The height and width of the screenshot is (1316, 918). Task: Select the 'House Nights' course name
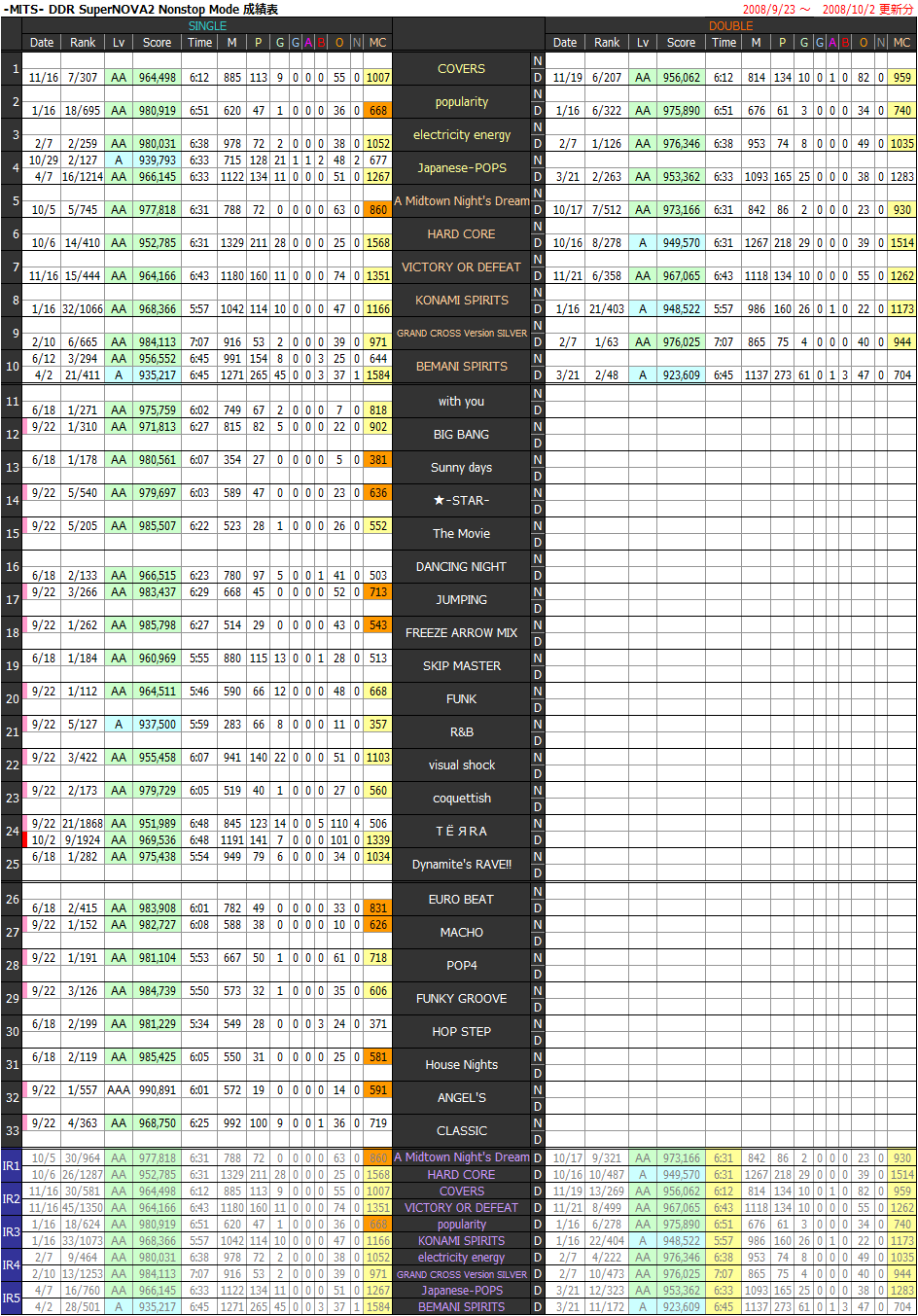coord(461,1065)
